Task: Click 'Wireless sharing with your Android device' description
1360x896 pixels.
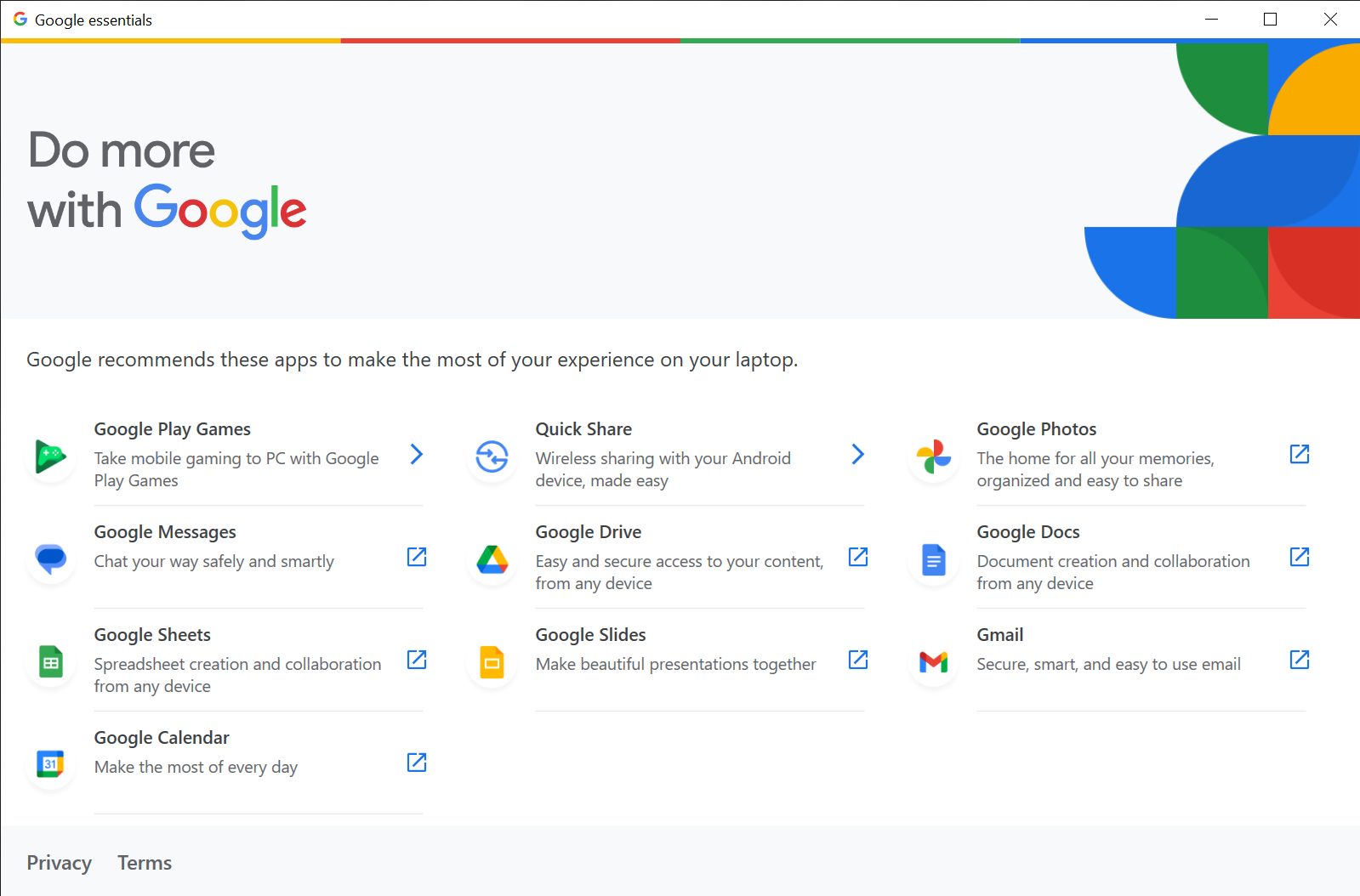Action: (663, 469)
